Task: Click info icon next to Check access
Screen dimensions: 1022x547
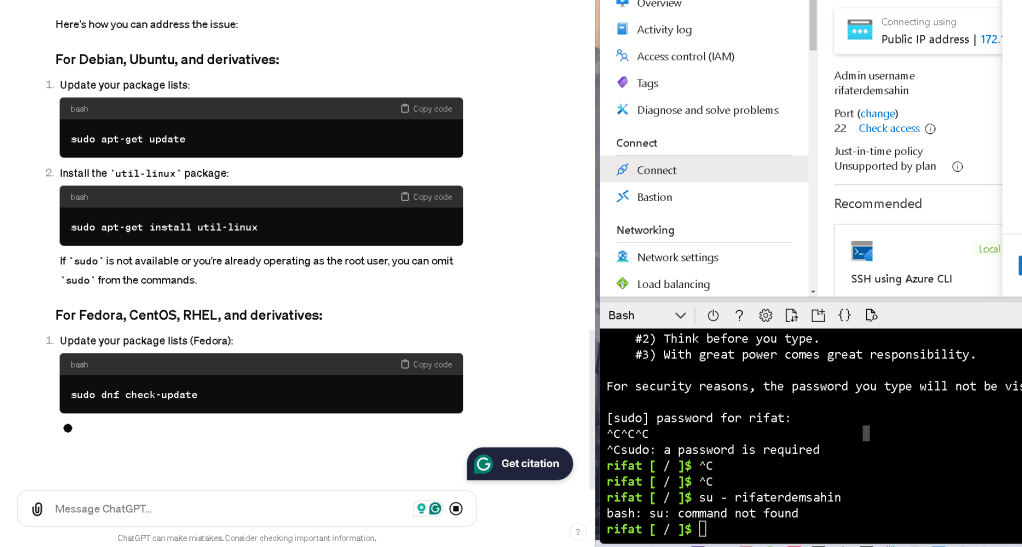Action: tap(930, 128)
